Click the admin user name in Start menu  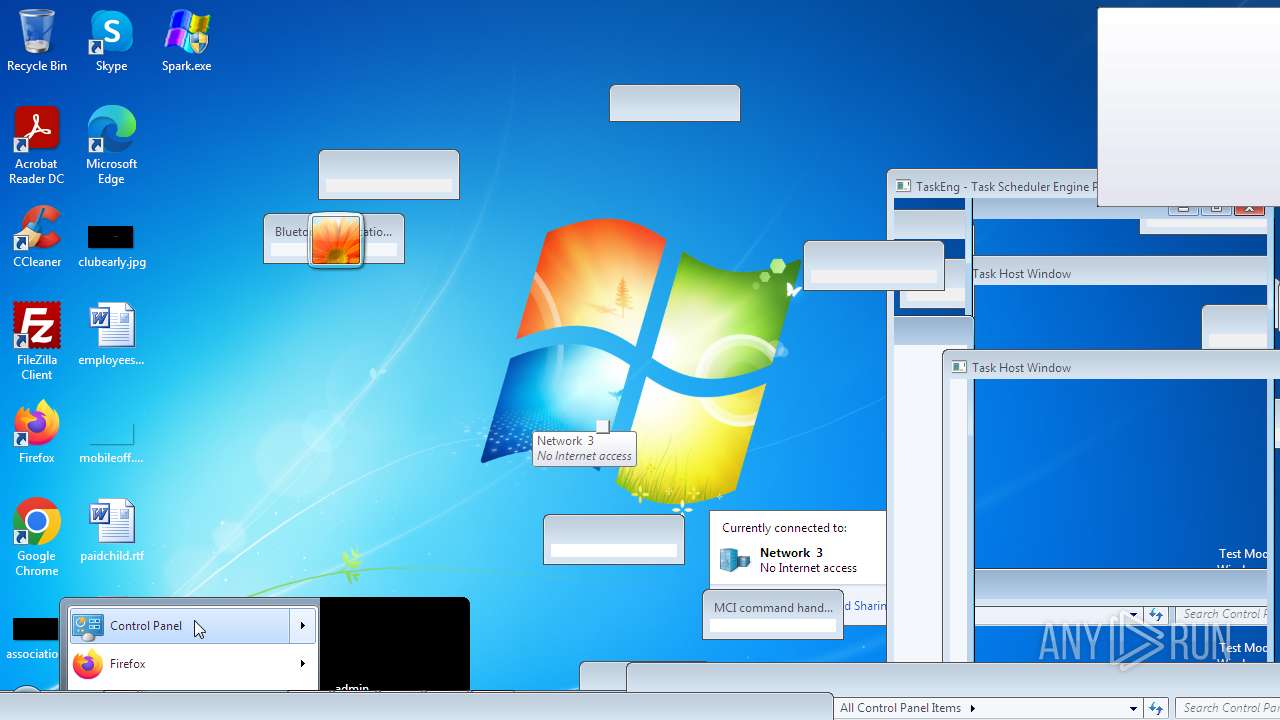click(352, 688)
